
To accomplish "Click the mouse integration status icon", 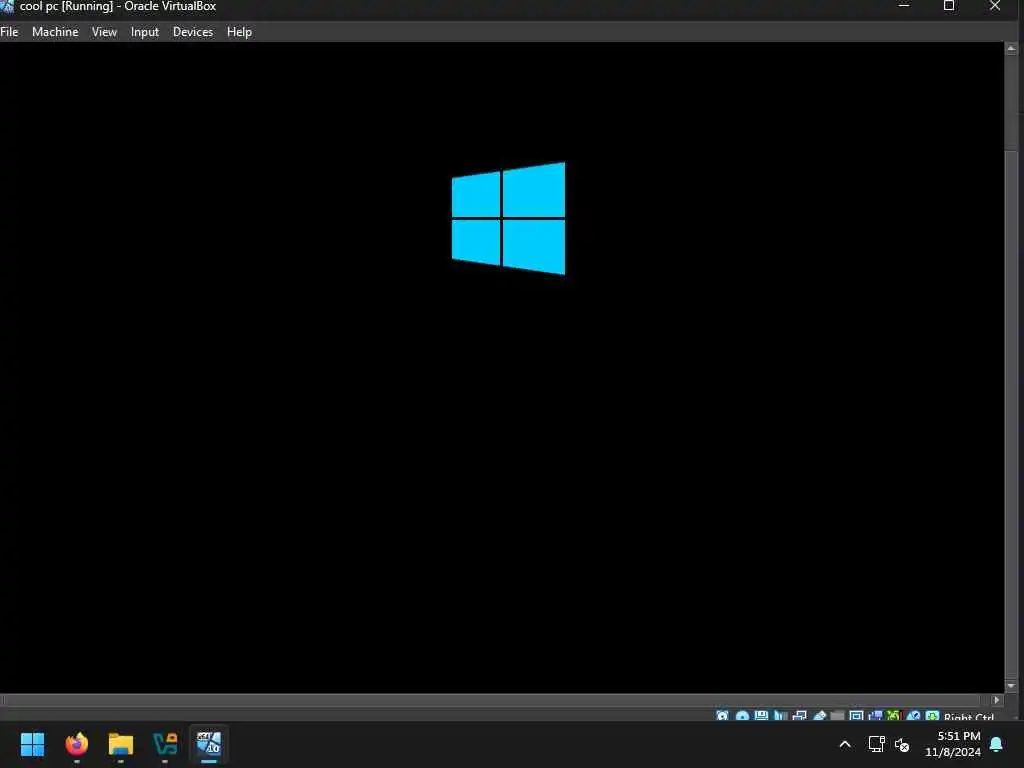I will [x=914, y=716].
